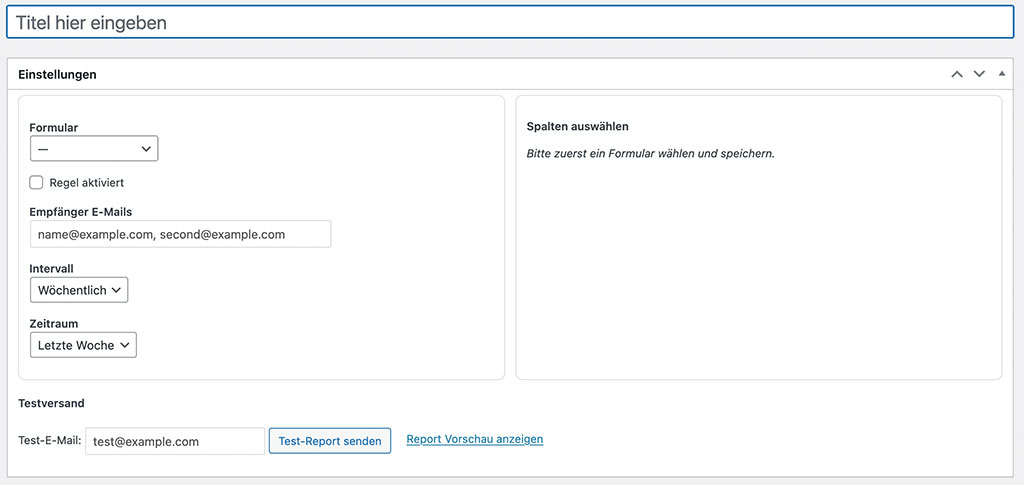Click into the Empfänger E-Mails field

[181, 234]
